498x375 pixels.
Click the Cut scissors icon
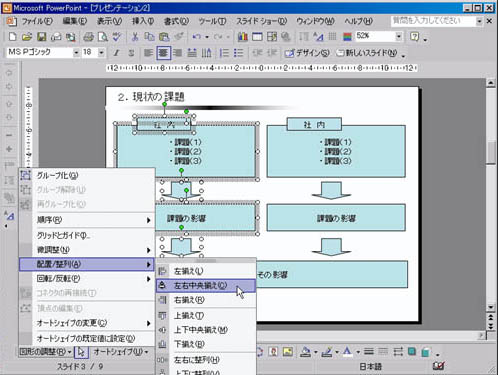135,37
